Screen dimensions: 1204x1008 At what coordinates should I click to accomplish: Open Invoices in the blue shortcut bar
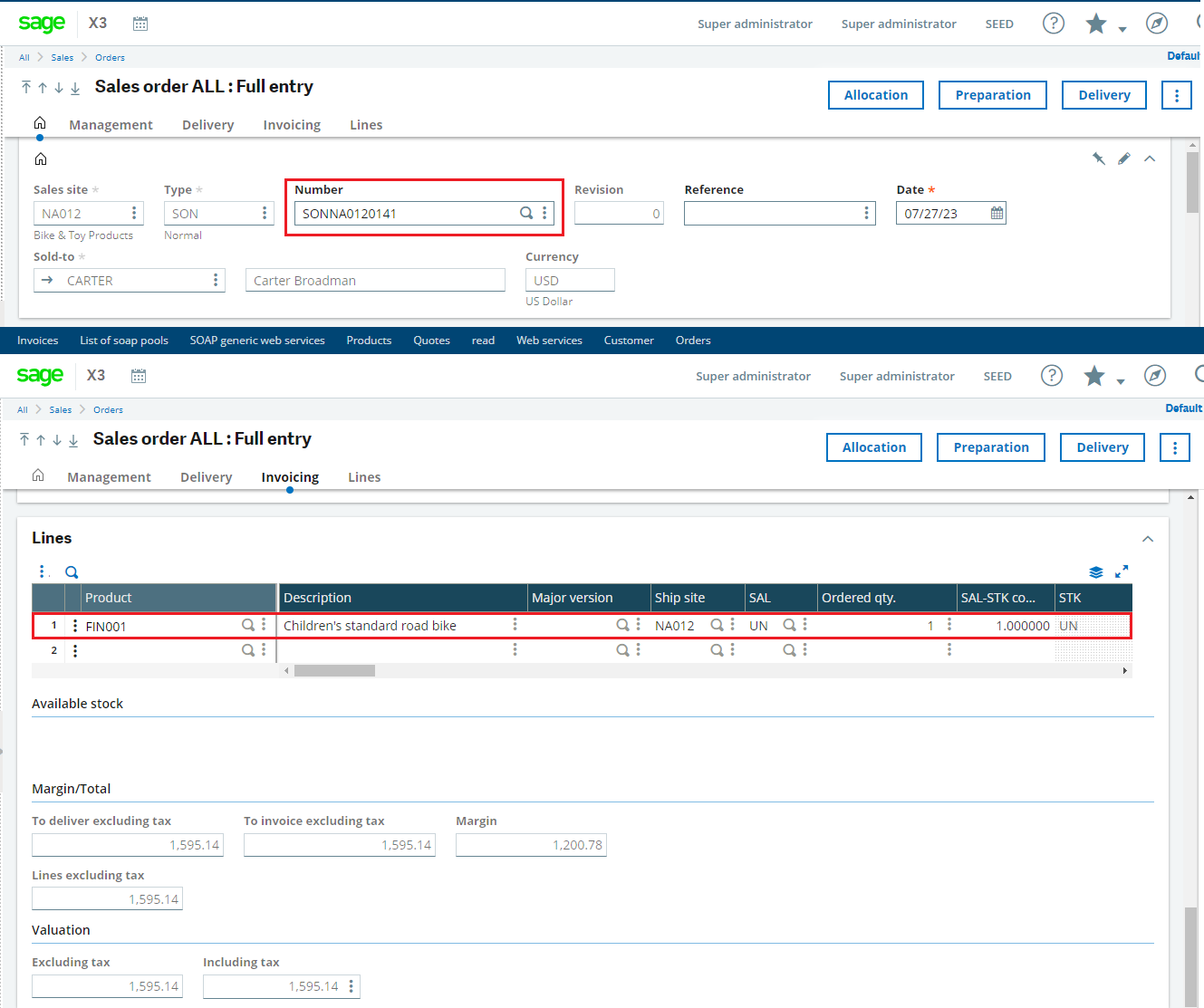pyautogui.click(x=38, y=341)
